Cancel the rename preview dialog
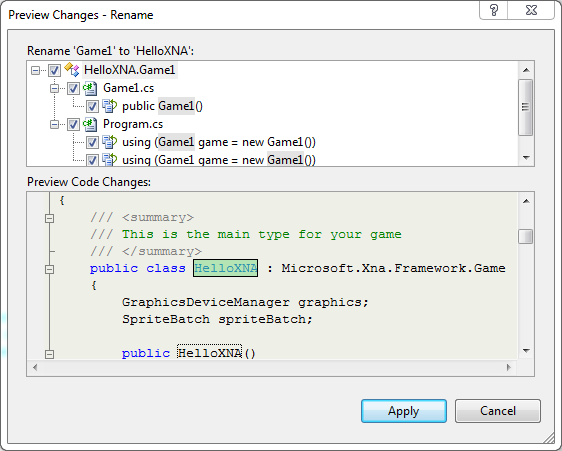This screenshot has width=562, height=451. click(497, 411)
